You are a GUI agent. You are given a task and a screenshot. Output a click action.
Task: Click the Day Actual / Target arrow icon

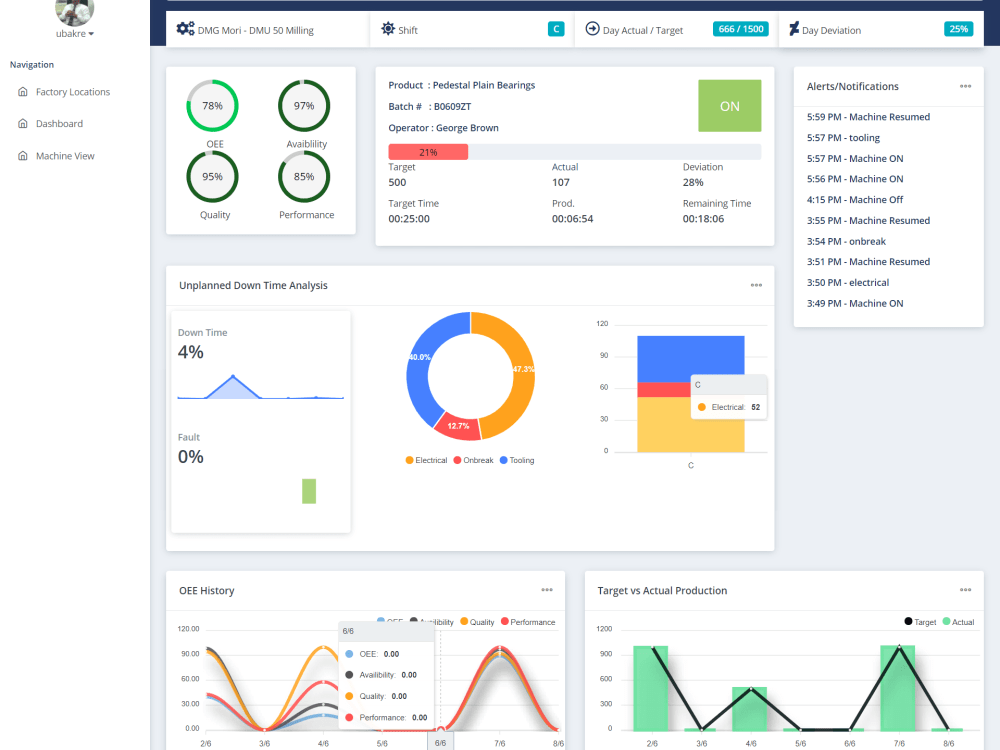click(x=592, y=29)
